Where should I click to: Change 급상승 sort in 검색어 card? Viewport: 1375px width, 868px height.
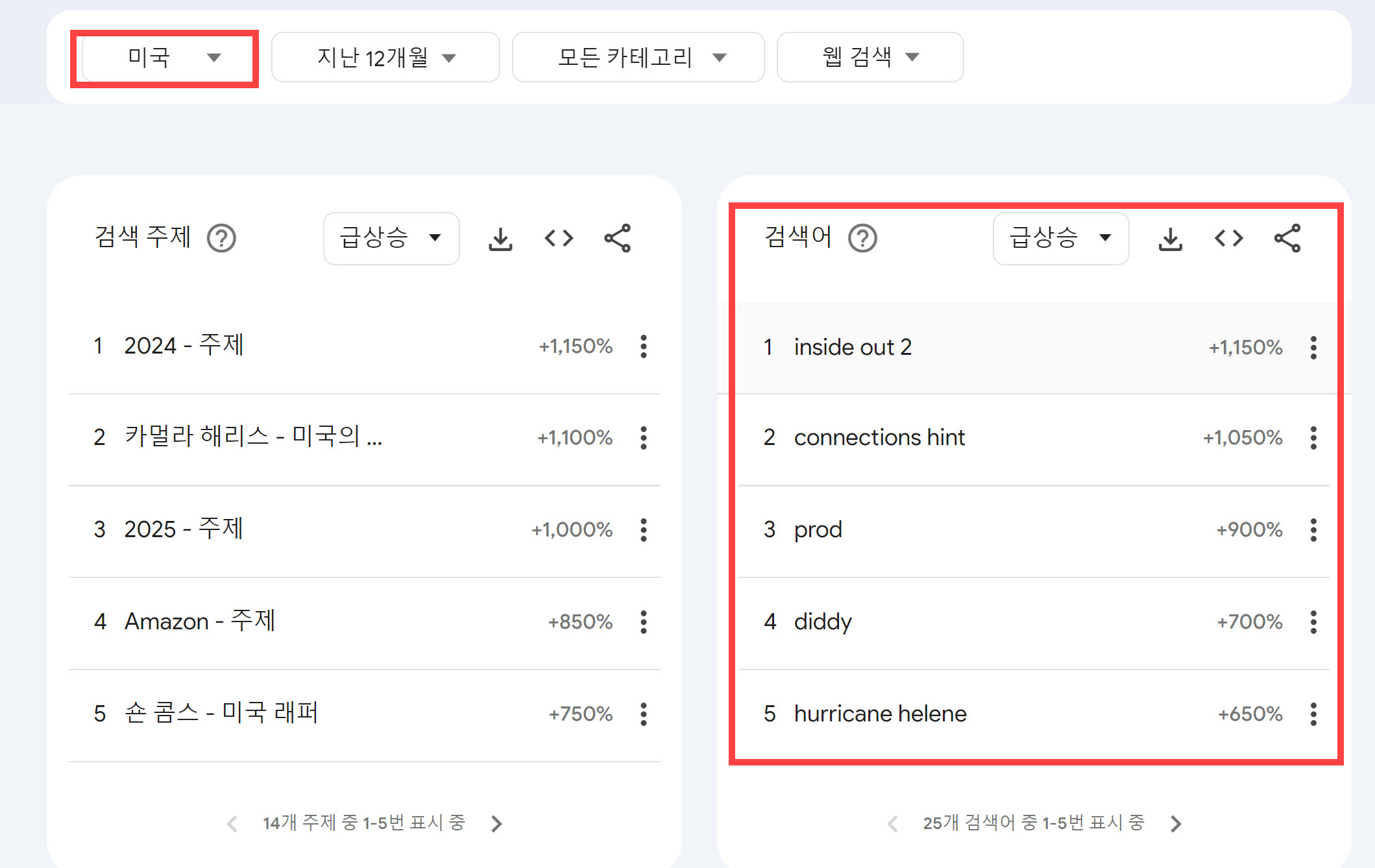[1061, 239]
